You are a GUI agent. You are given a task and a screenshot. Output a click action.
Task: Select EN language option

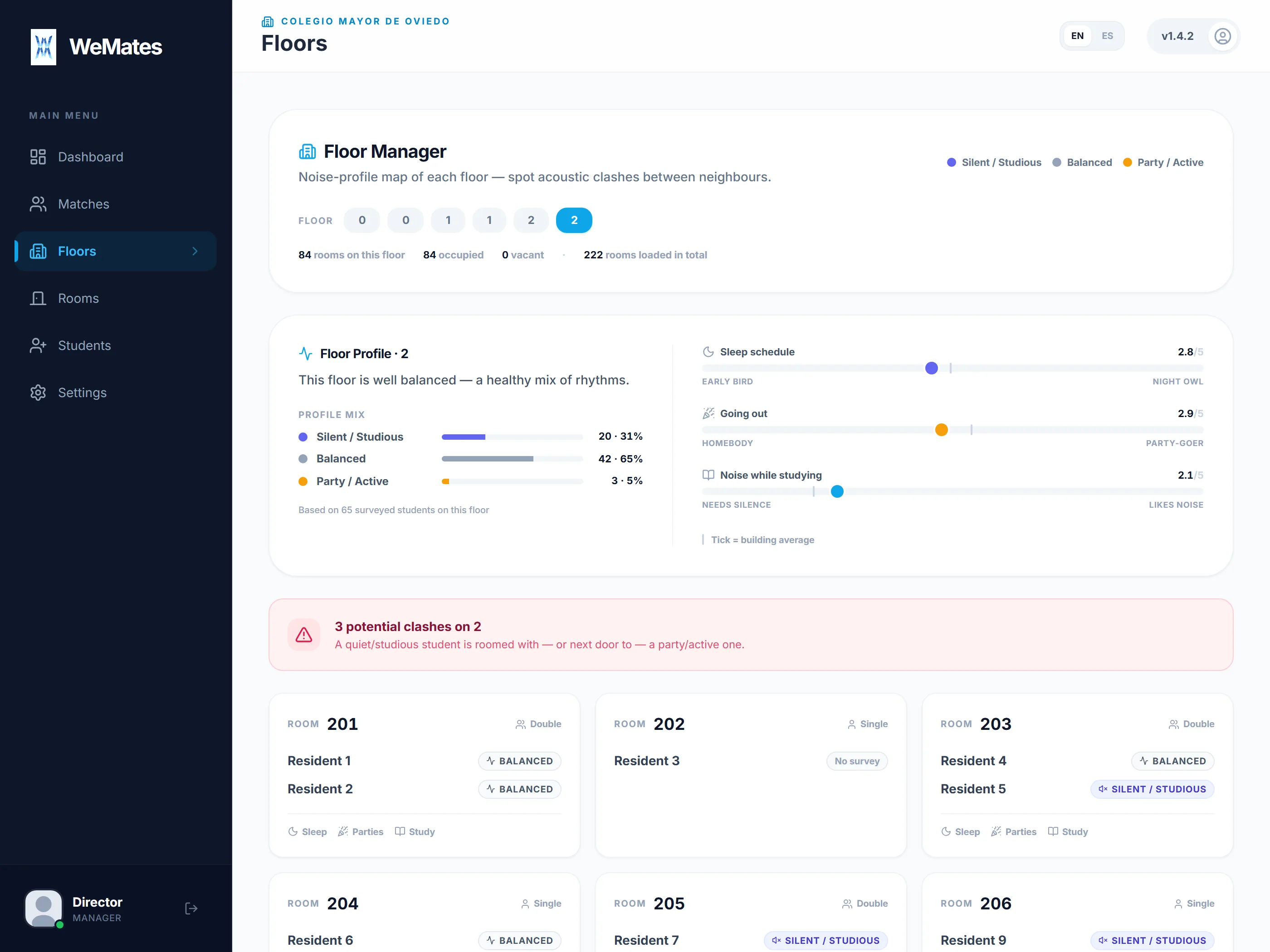click(1077, 35)
